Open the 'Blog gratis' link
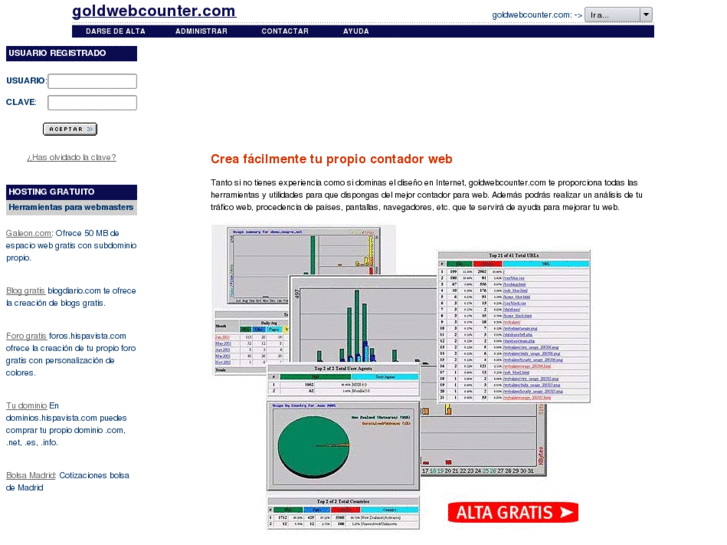Screen dimensions: 727x545 click(x=26, y=291)
